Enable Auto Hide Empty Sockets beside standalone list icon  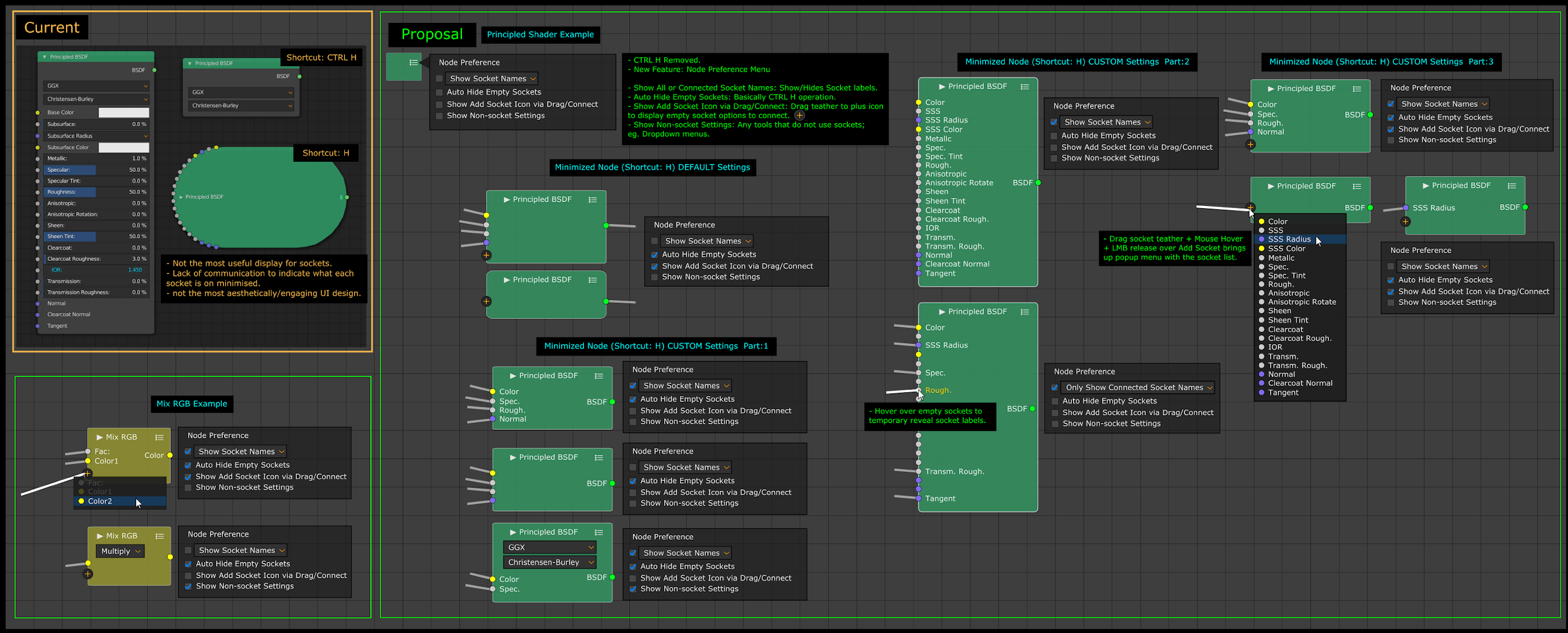click(x=440, y=92)
